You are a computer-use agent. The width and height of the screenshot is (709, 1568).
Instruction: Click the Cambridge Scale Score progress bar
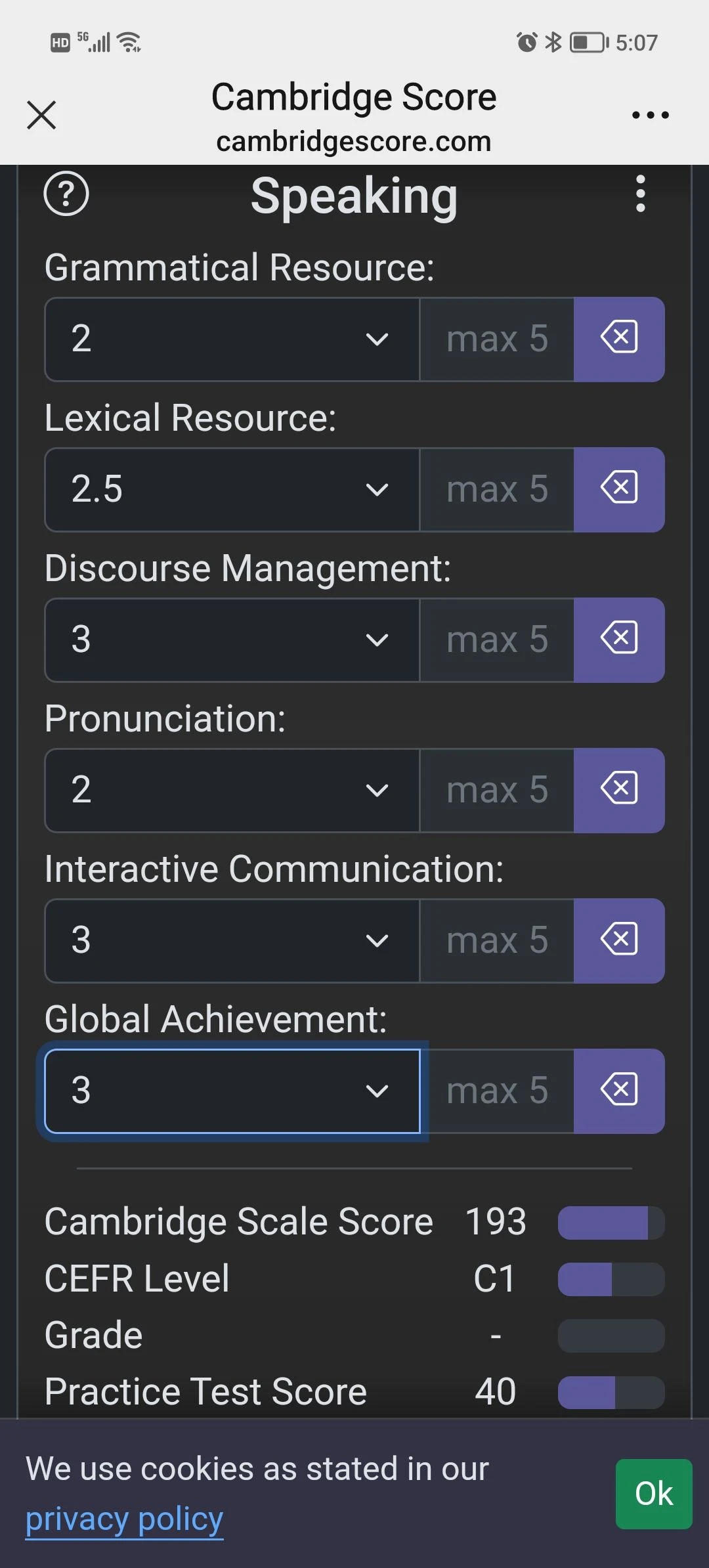tap(611, 1223)
